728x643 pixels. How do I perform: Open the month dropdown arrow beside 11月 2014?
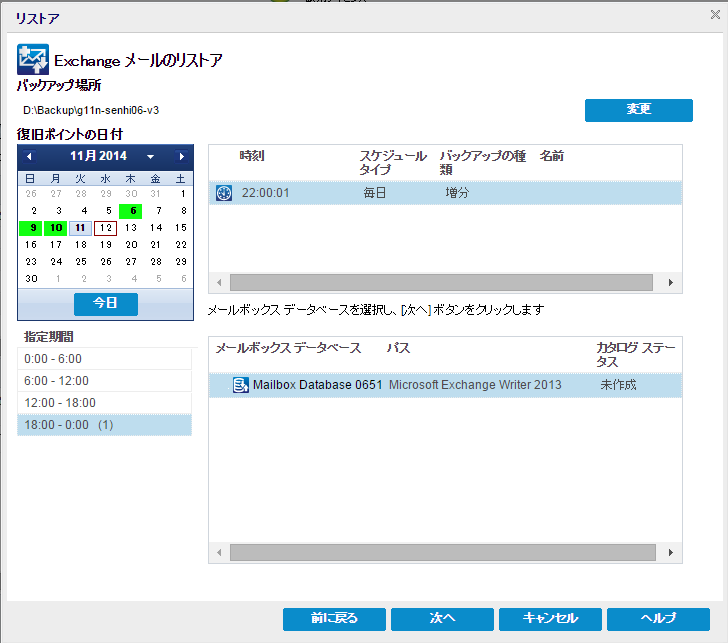tap(150, 157)
